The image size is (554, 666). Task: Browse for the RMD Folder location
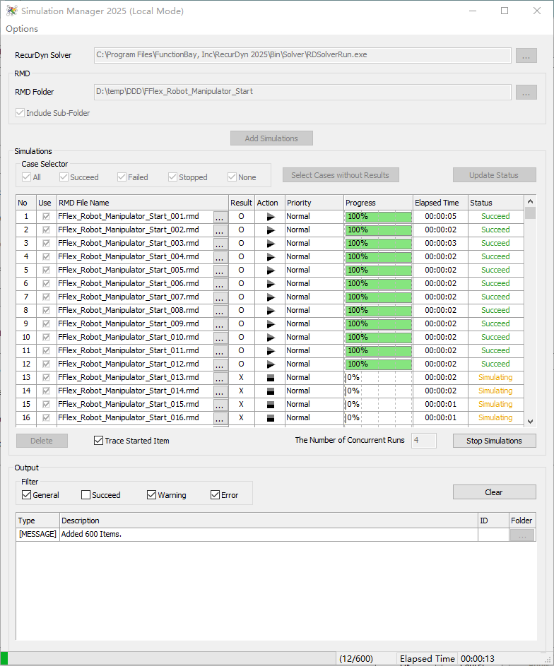(x=526, y=93)
